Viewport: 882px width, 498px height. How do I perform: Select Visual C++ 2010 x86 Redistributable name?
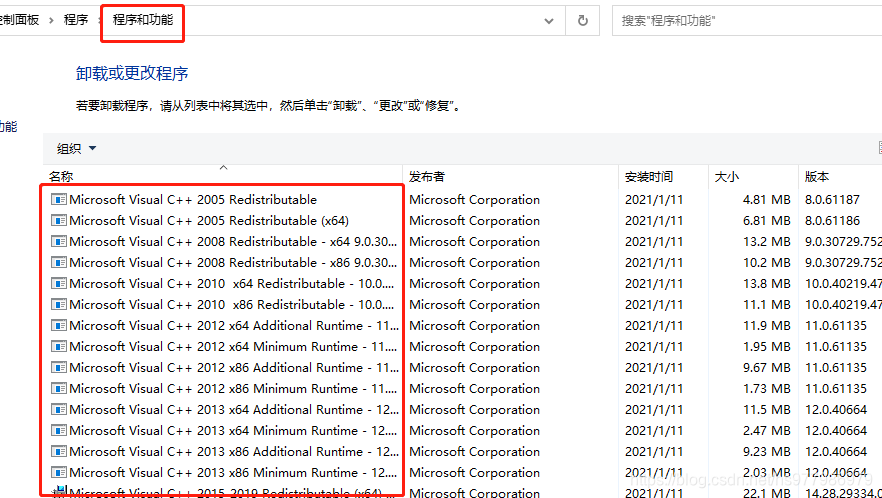(x=231, y=304)
